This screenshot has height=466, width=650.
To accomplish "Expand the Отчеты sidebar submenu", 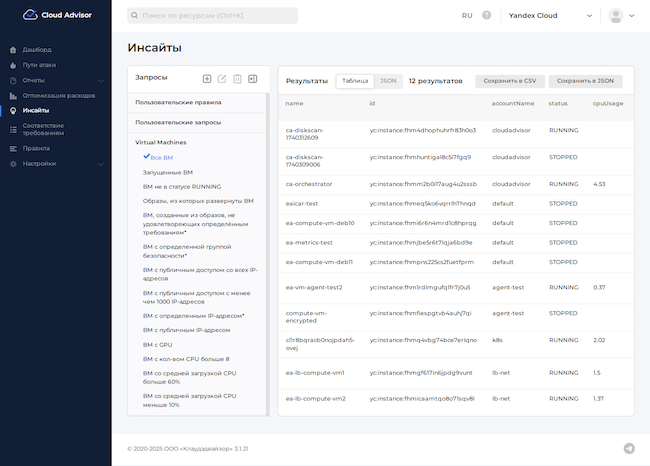I will click(100, 80).
